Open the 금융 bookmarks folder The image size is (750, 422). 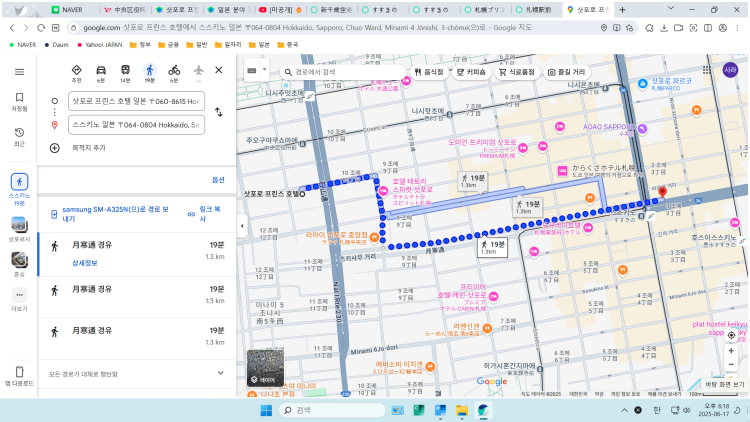[x=168, y=44]
